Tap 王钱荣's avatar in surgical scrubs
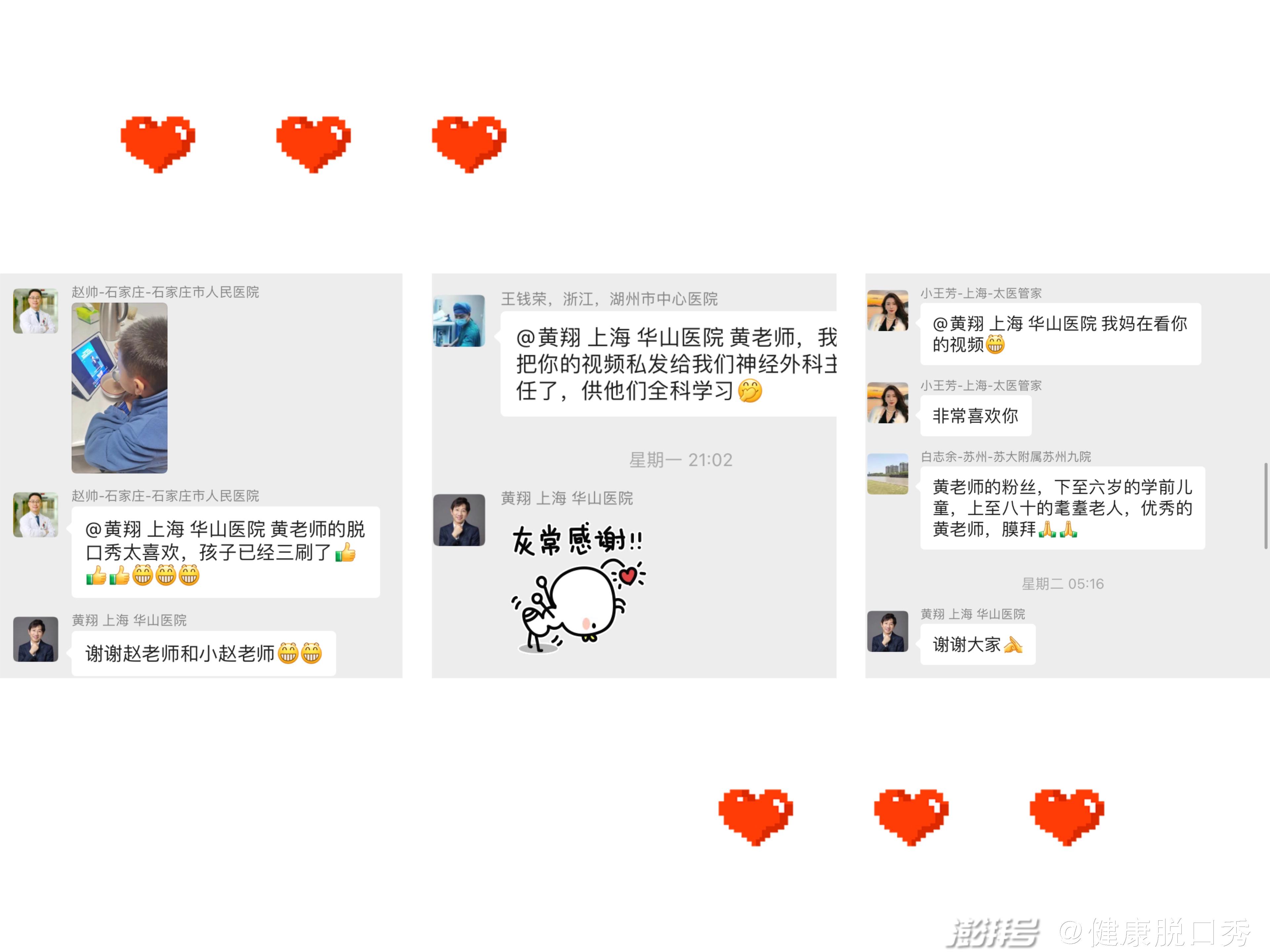The height and width of the screenshot is (952, 1270). click(459, 321)
